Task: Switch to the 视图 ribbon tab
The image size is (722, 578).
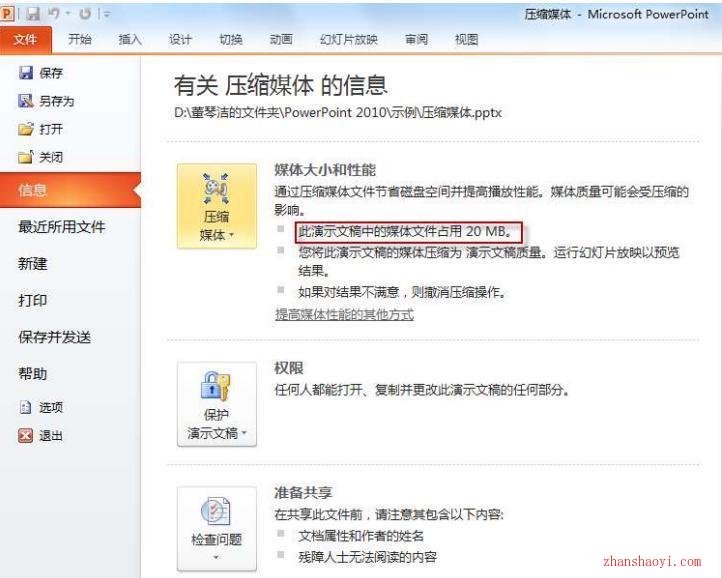Action: (x=466, y=40)
